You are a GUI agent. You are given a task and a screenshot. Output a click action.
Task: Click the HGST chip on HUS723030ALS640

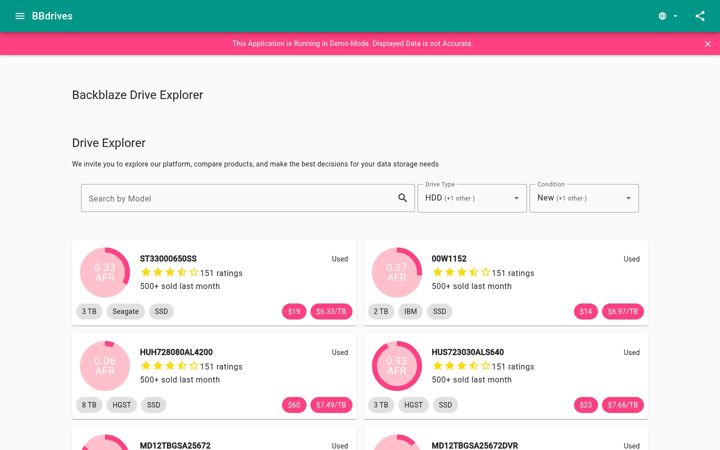click(x=413, y=405)
